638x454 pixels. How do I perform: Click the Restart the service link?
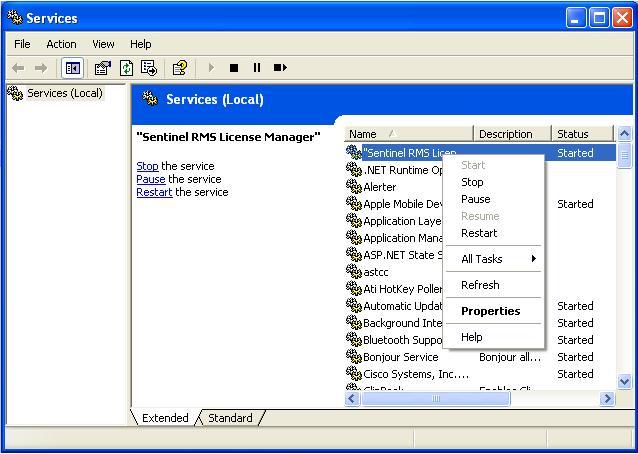154,192
